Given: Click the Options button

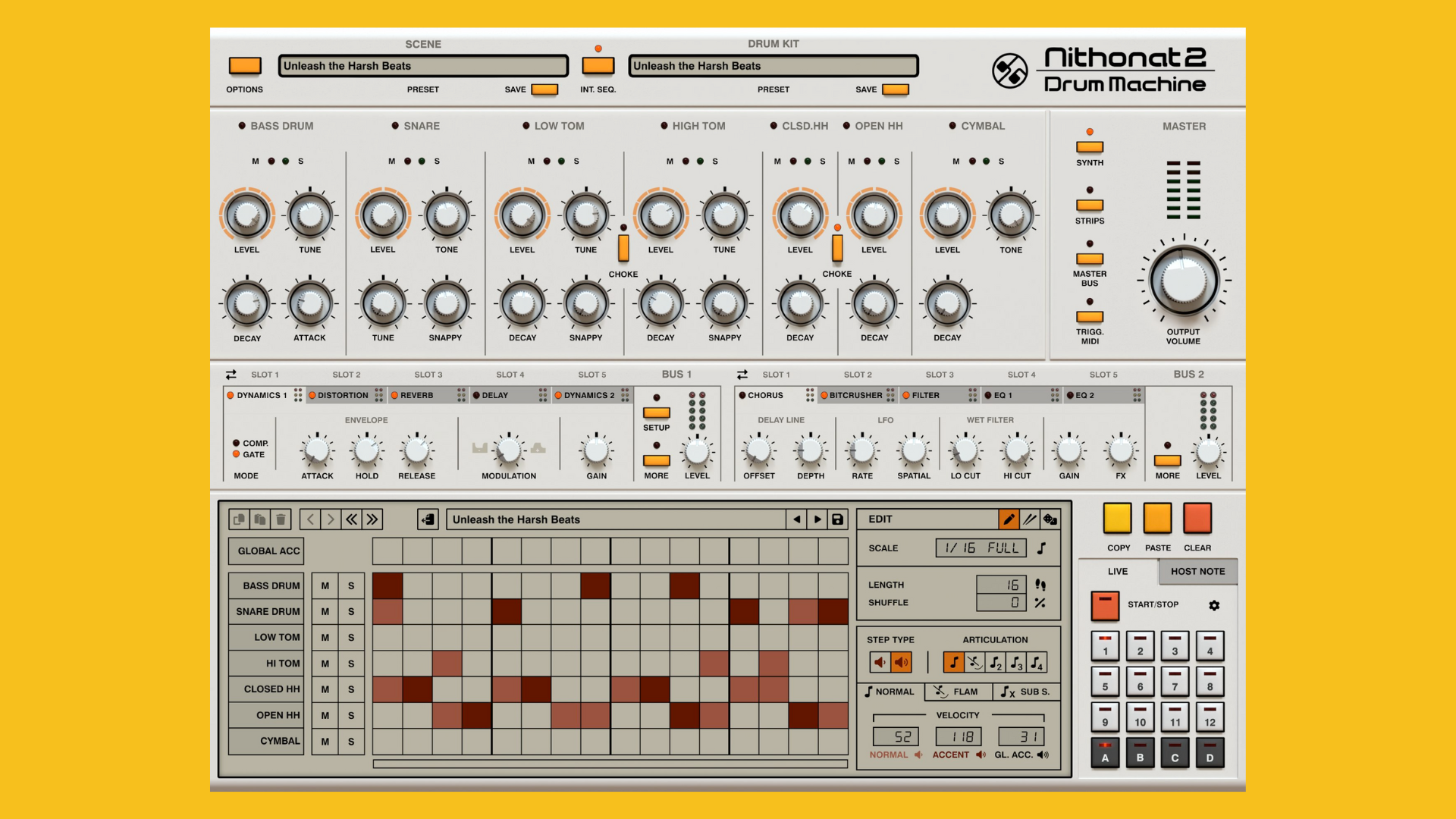Looking at the screenshot, I should point(245,66).
